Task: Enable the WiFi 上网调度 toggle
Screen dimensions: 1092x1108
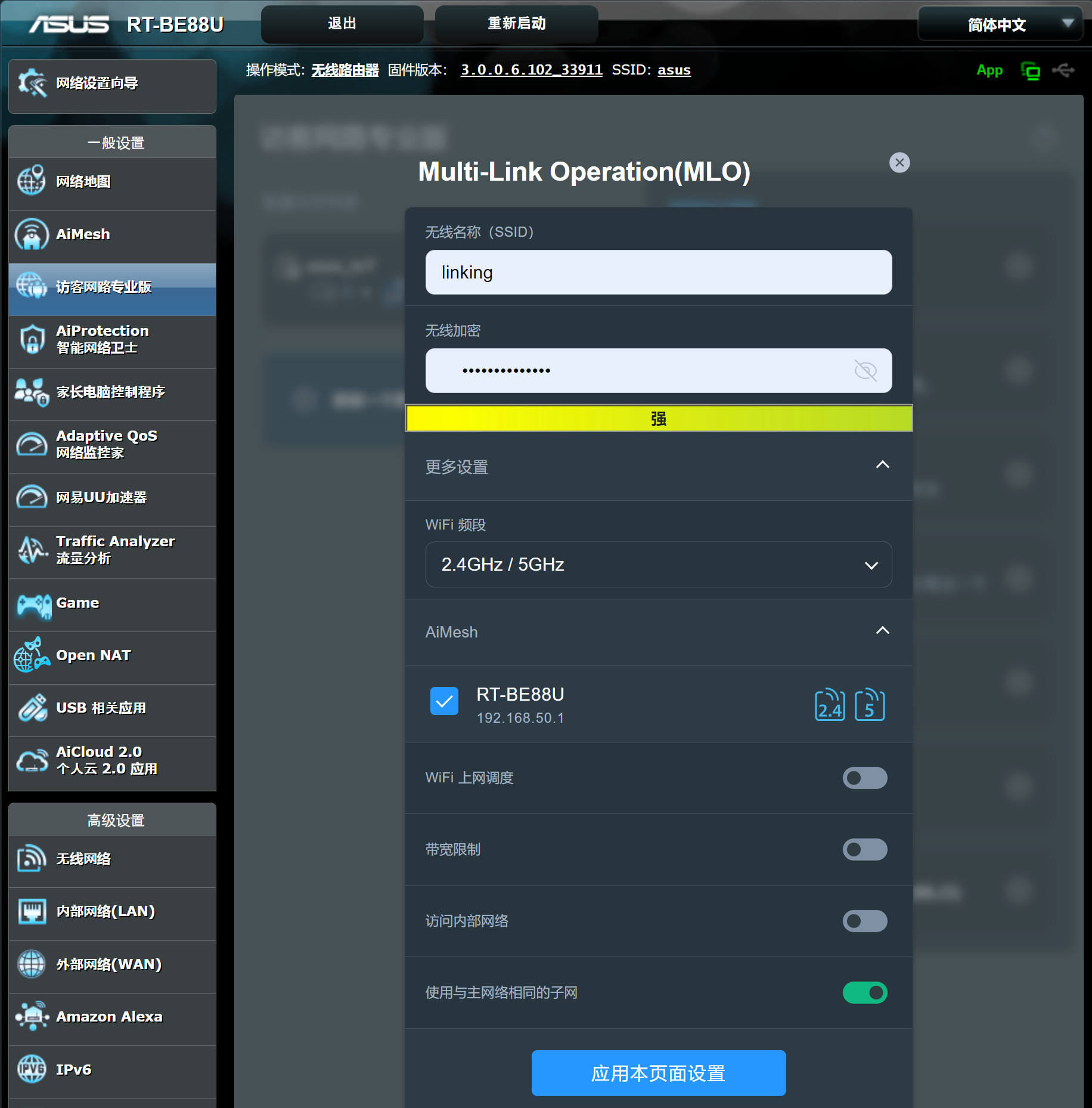Action: pyautogui.click(x=864, y=778)
